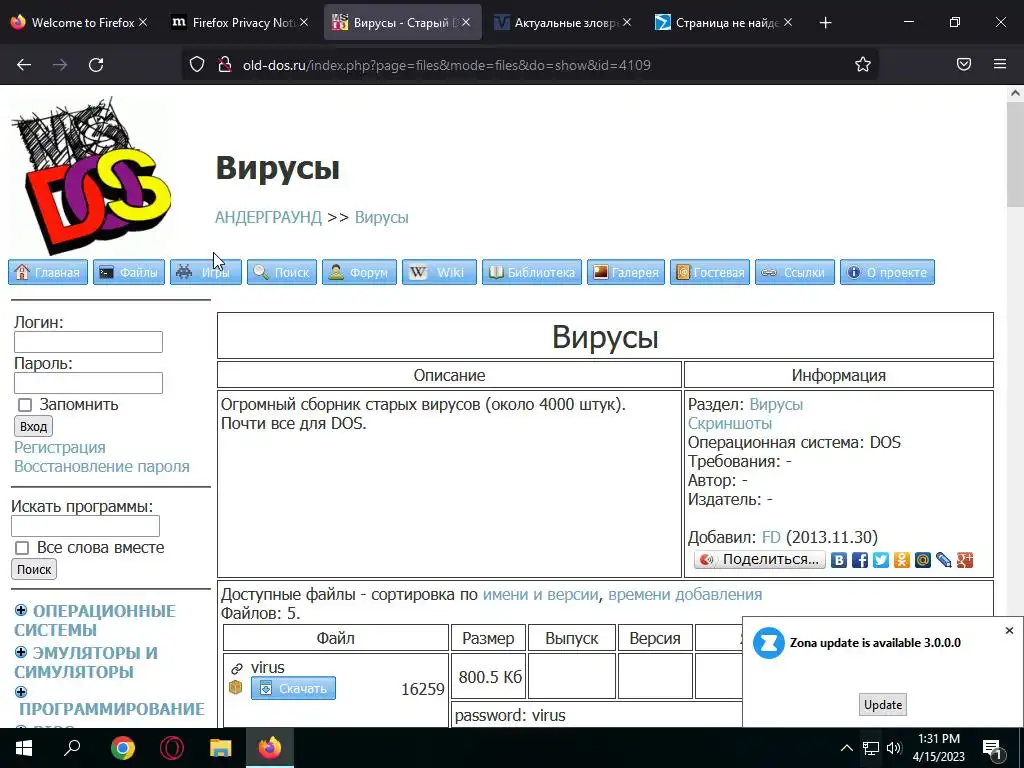This screenshot has height=768, width=1024.
Task: Focus the Пароль input field
Action: (88, 383)
